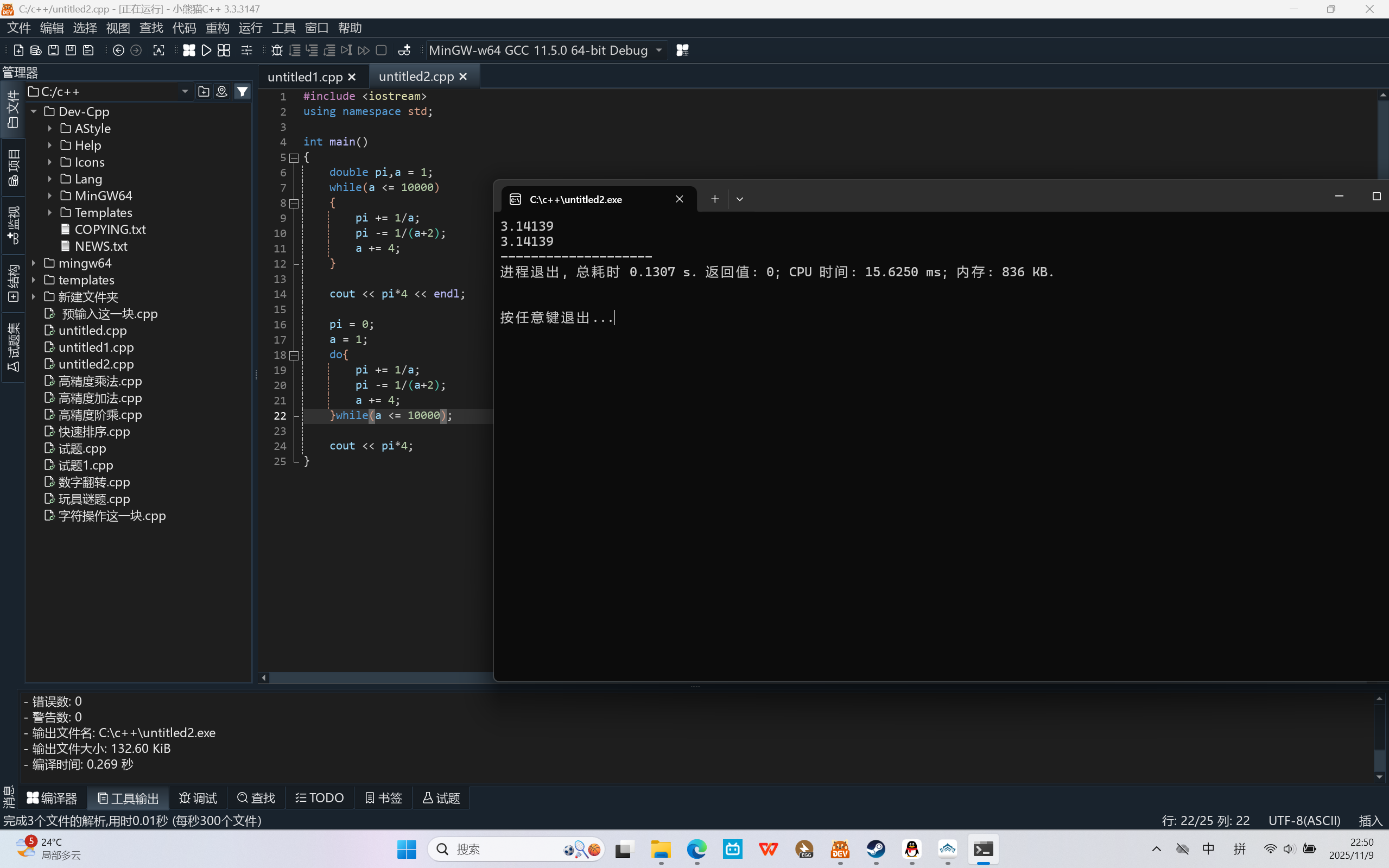Click the Debug bug icon in toolbar
The width and height of the screenshot is (1389, 868).
coord(277,50)
